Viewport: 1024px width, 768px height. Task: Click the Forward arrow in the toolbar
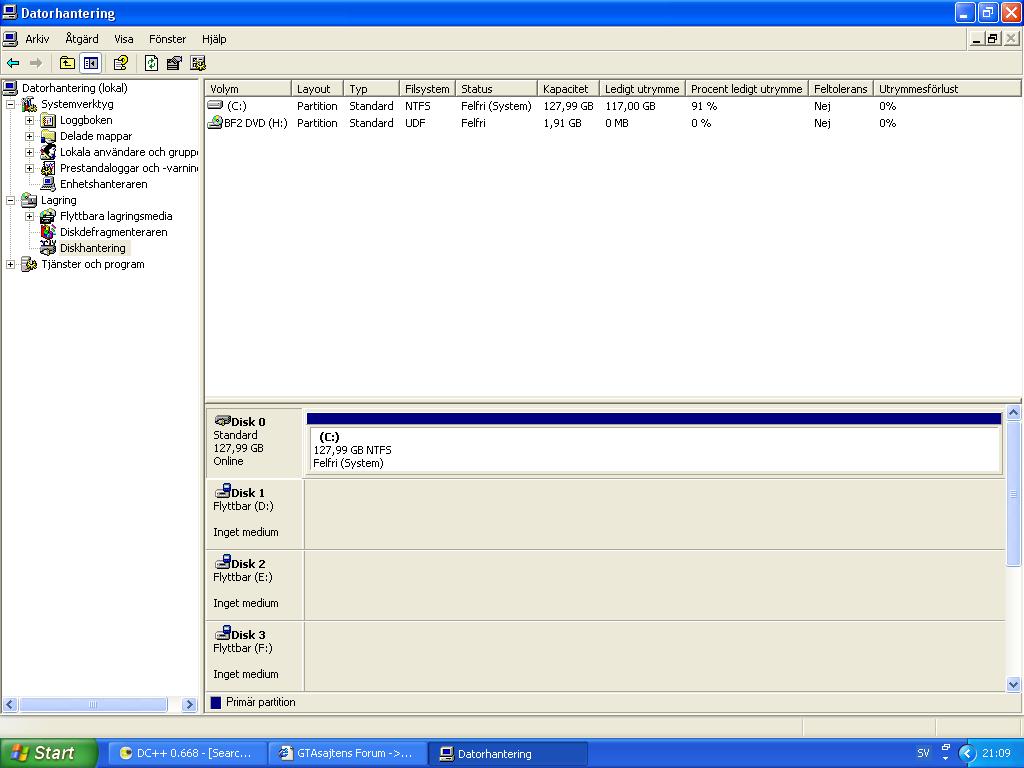pos(36,63)
